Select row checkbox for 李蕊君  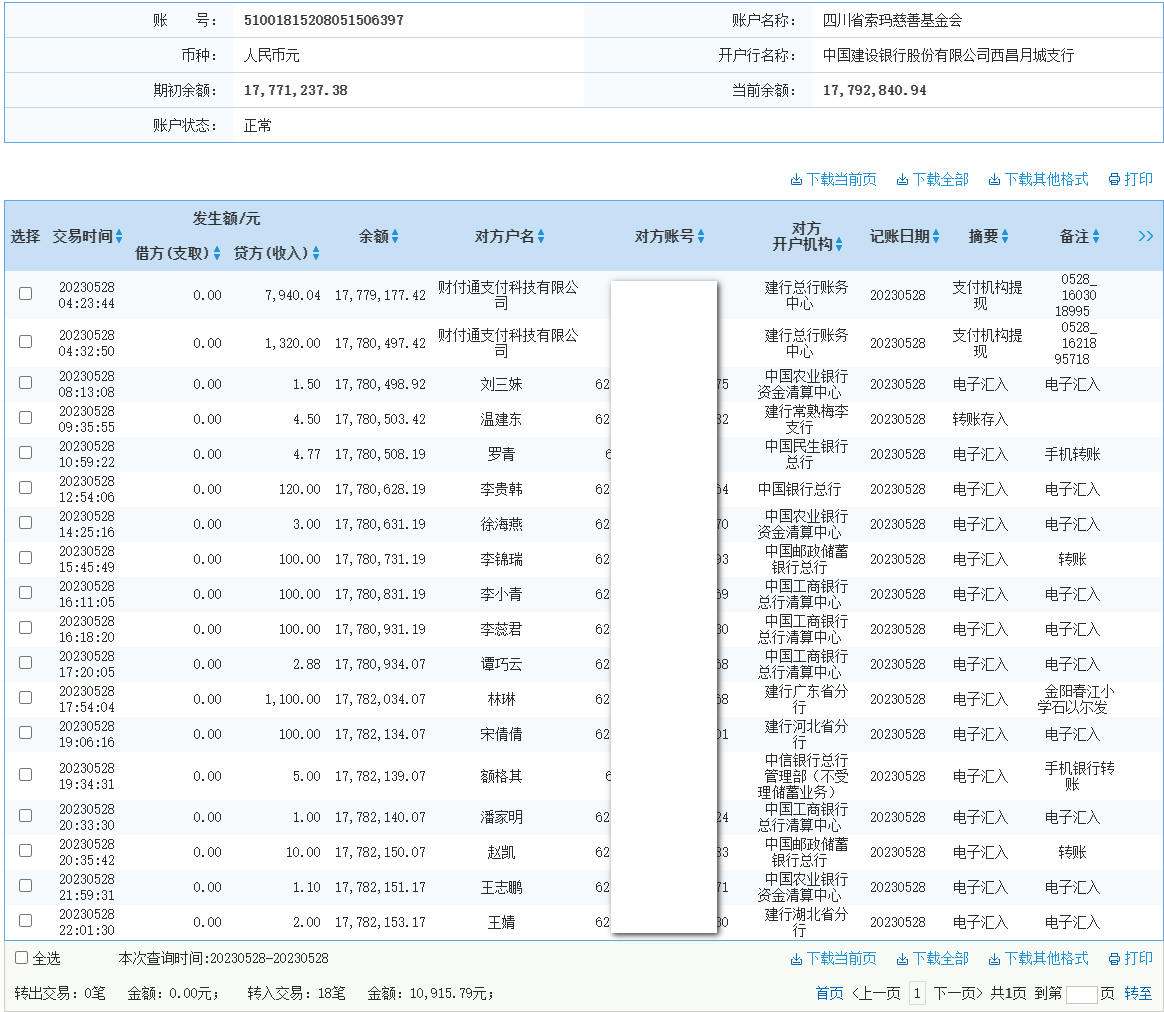tap(25, 627)
